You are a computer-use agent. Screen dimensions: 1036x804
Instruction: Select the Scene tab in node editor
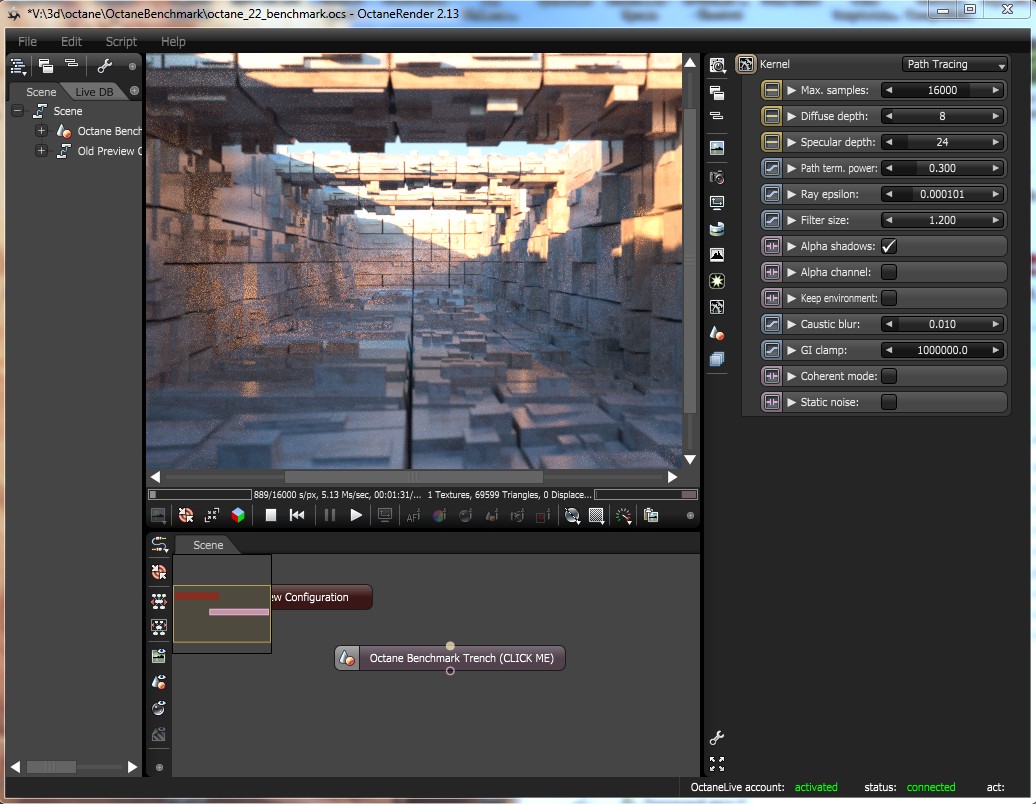point(208,545)
